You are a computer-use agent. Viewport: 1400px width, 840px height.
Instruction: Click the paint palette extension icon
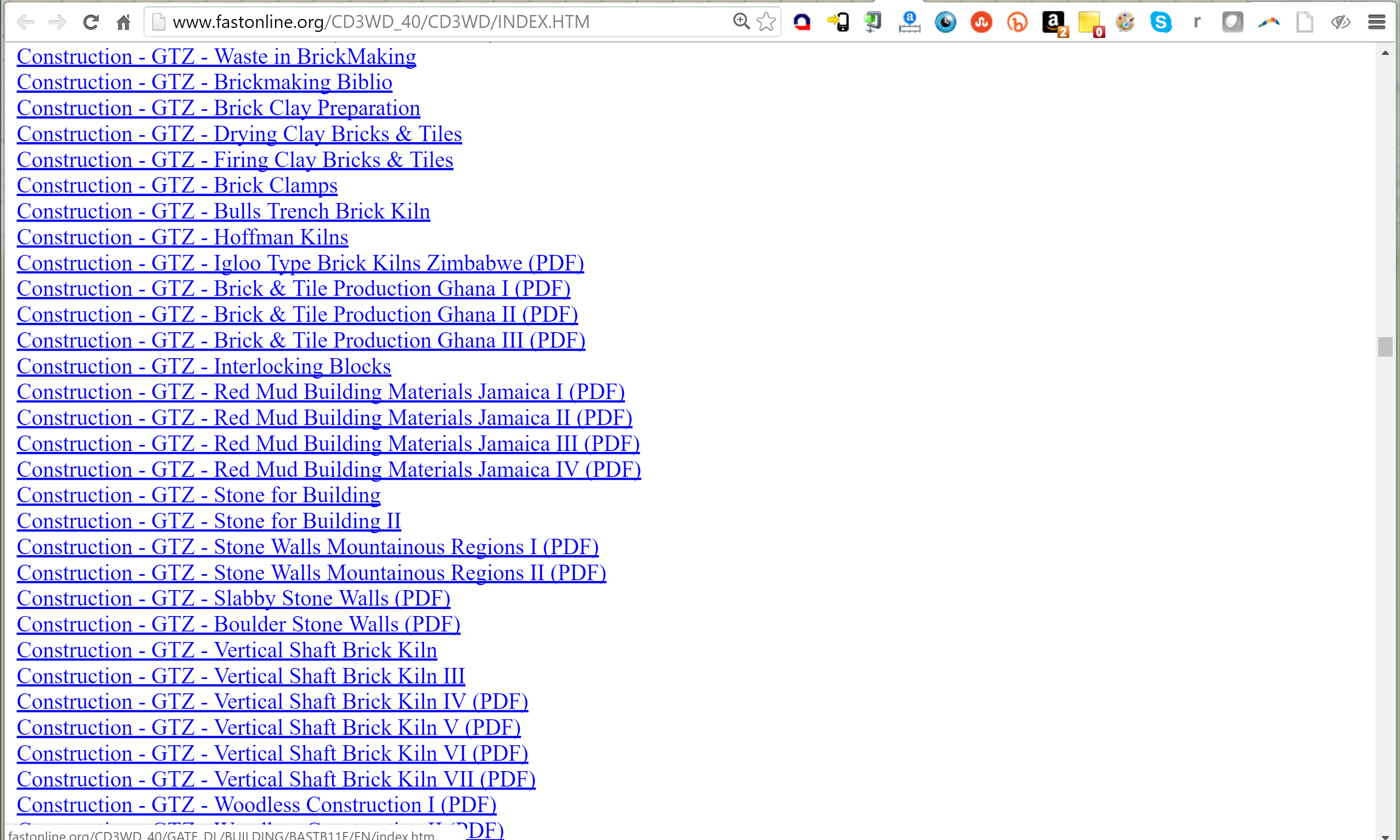(1125, 22)
